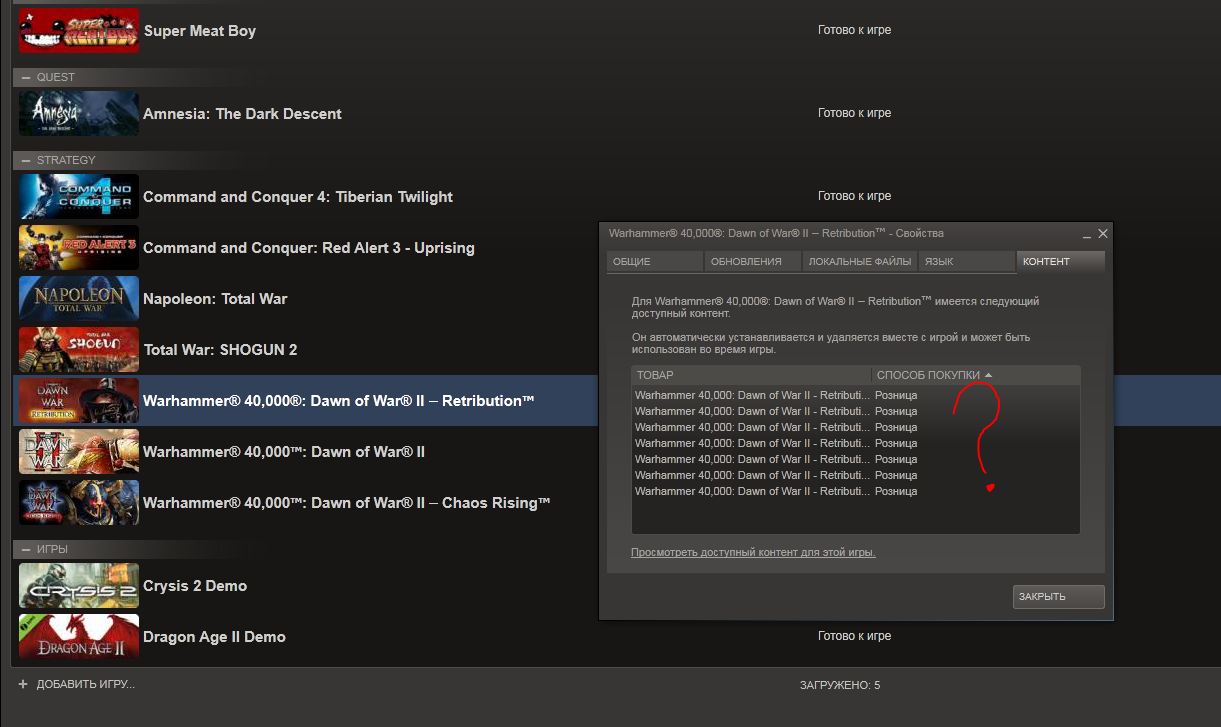Select Amnesia: The Dark Descent title
The height and width of the screenshot is (727, 1221).
pos(242,114)
